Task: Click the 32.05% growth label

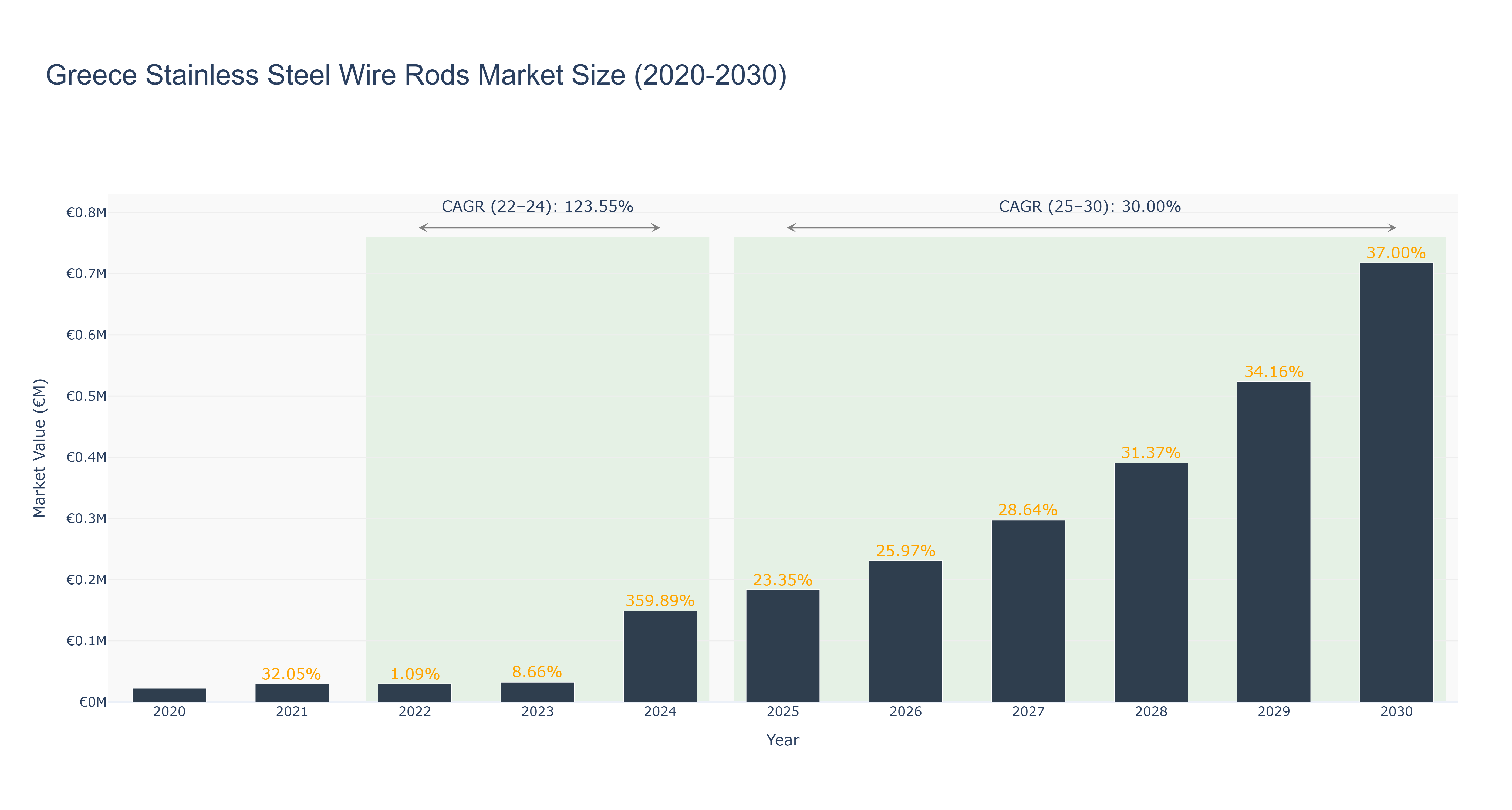Action: coord(291,674)
